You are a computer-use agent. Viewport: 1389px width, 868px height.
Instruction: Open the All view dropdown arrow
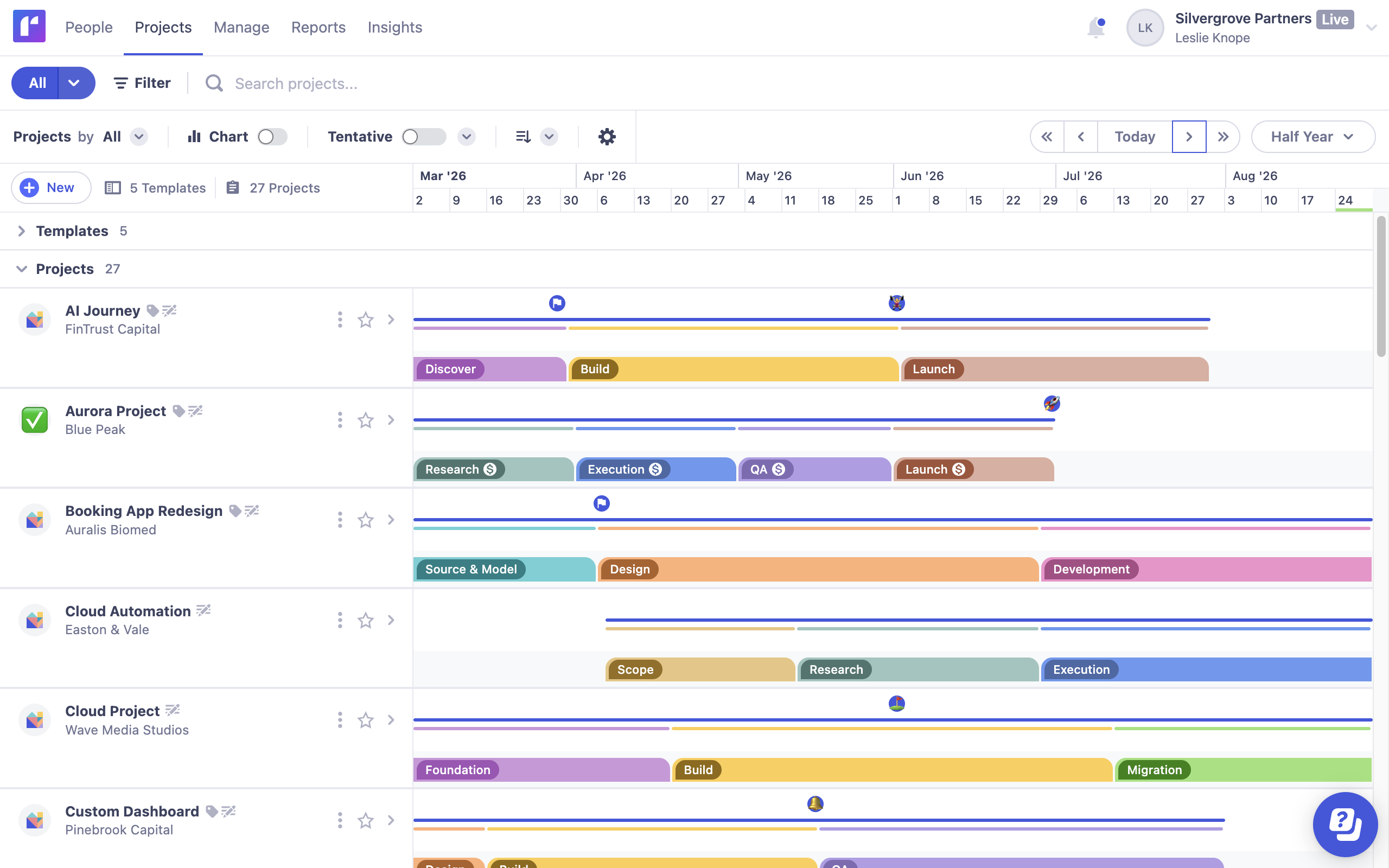[x=74, y=83]
